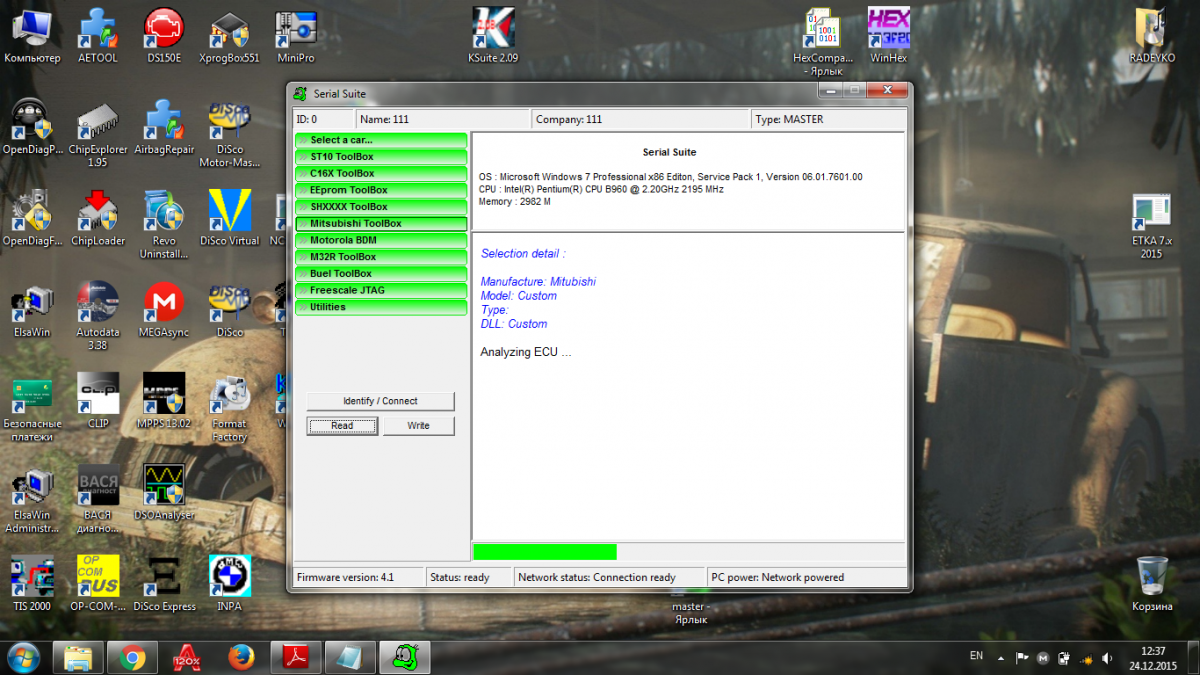Viewport: 1200px width, 675px height.
Task: Click the Network status: Connection ready field
Action: tap(607, 577)
